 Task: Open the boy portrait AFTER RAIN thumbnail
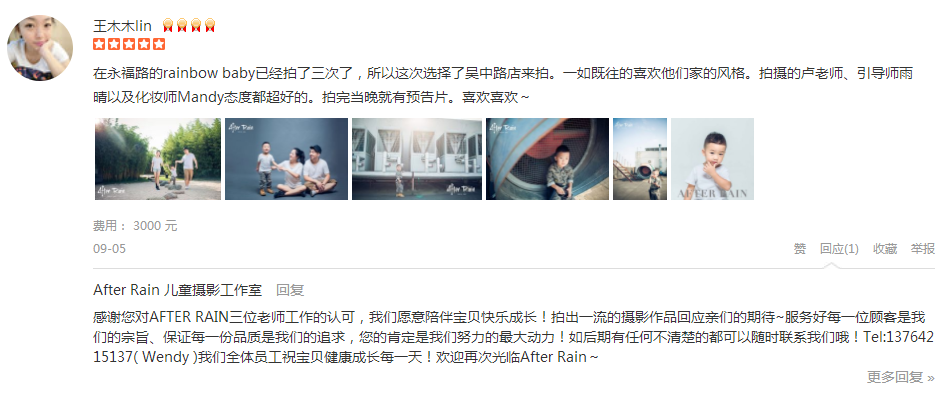click(x=712, y=159)
